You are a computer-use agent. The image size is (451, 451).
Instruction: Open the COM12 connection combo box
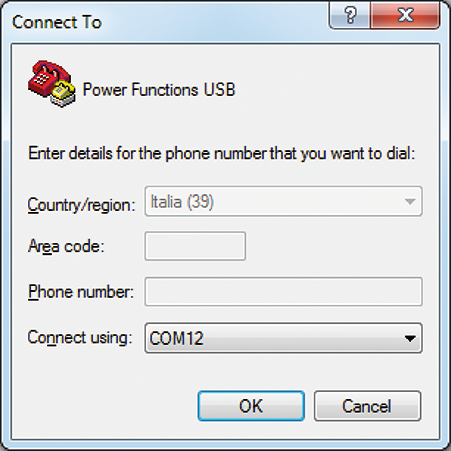(284, 338)
